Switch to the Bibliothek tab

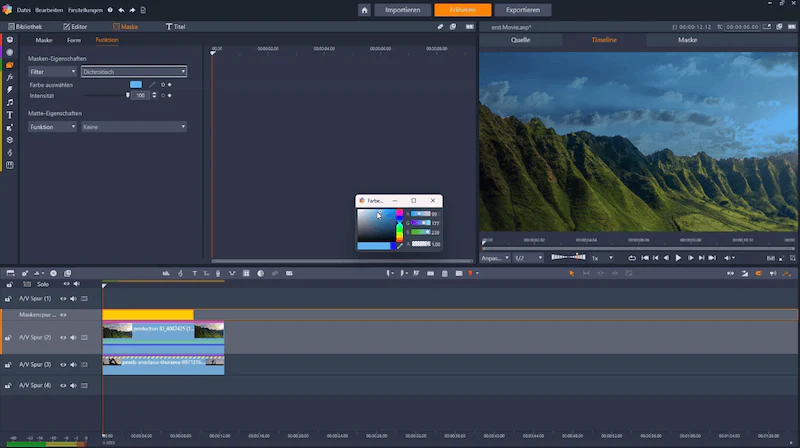tap(24, 27)
